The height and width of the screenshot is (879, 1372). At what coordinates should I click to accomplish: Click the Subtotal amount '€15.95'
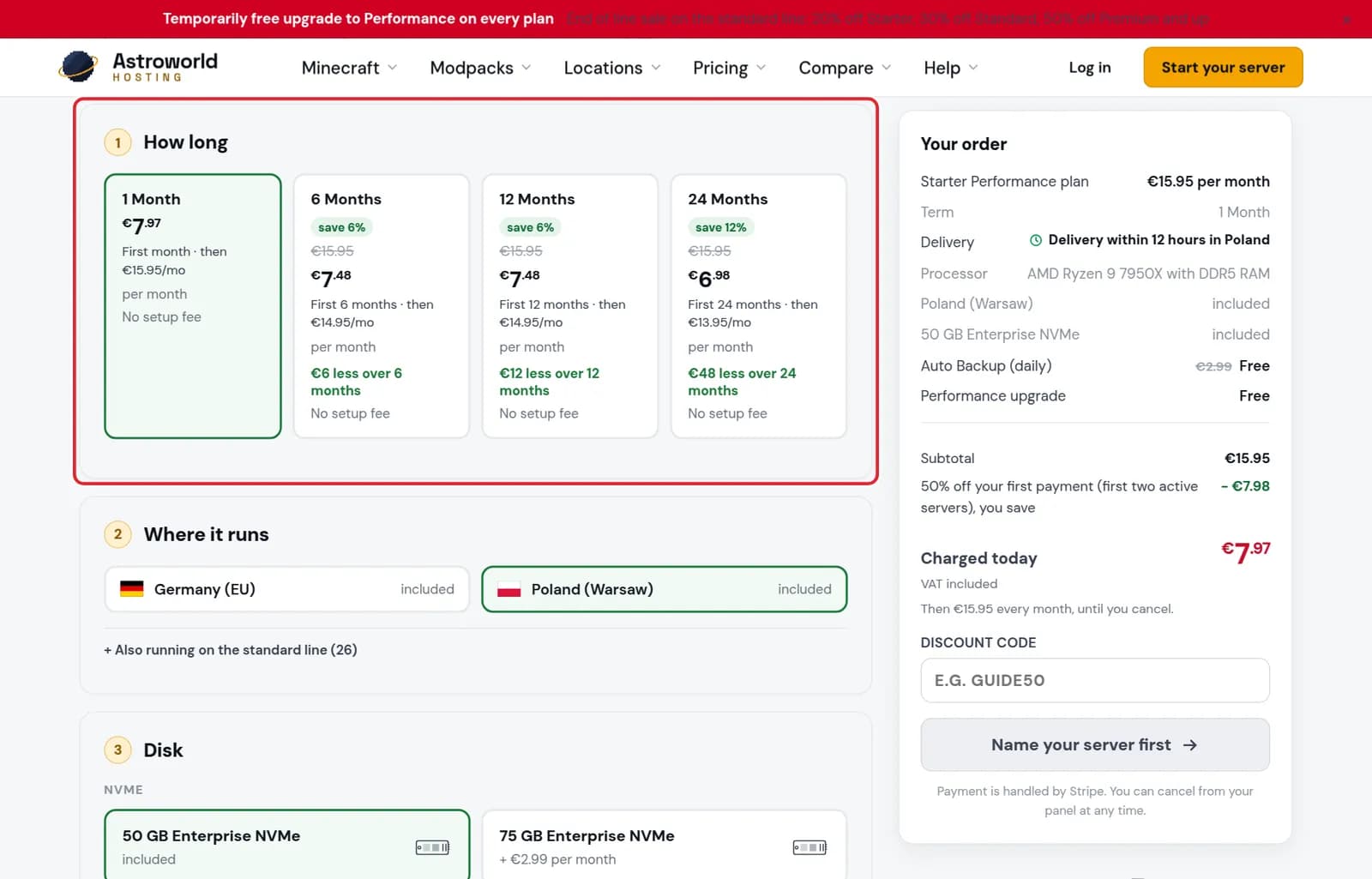pyautogui.click(x=1247, y=459)
